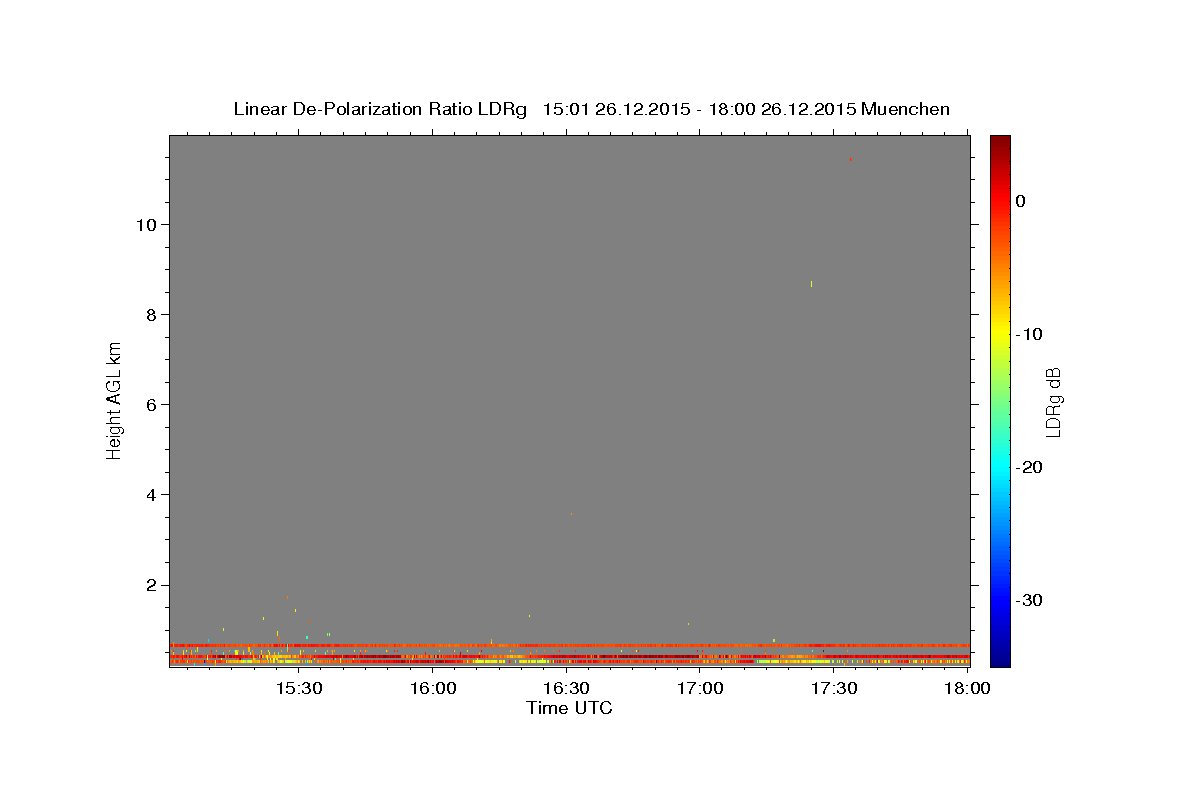Click the dark red top of colorbar

pyautogui.click(x=1000, y=143)
